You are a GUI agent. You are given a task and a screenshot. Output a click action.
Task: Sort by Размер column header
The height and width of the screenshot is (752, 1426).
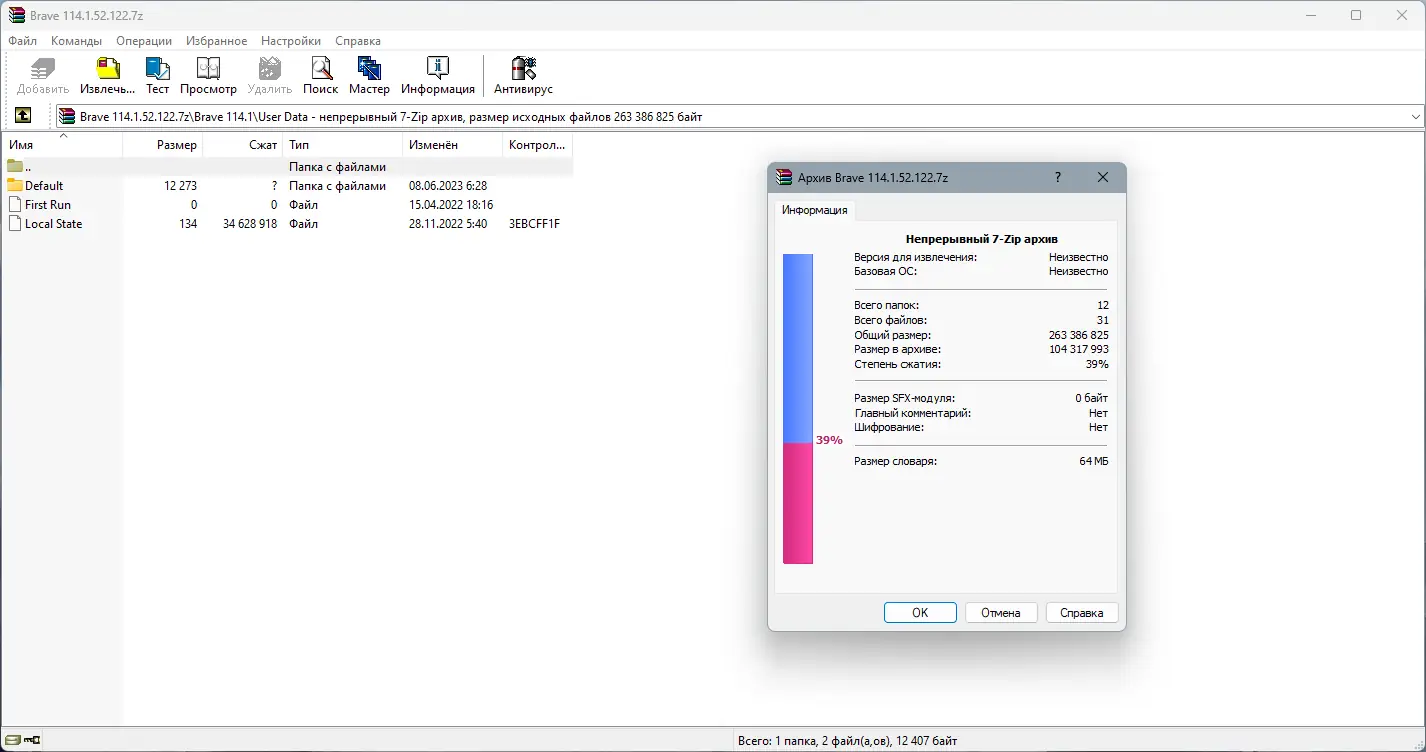(x=162, y=145)
